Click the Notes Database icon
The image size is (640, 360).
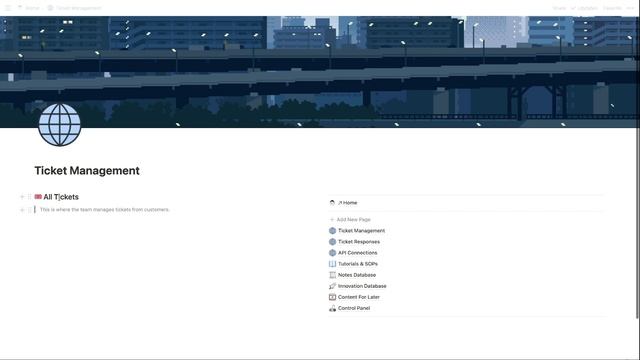[332, 275]
